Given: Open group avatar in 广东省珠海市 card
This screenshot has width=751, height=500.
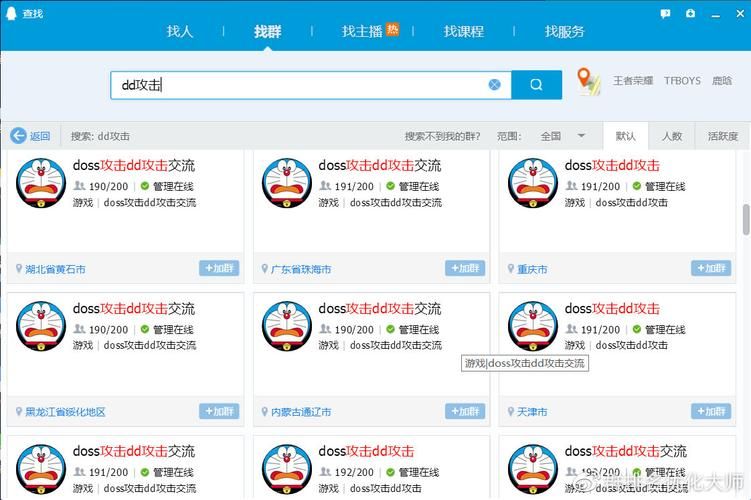Looking at the screenshot, I should (x=287, y=183).
